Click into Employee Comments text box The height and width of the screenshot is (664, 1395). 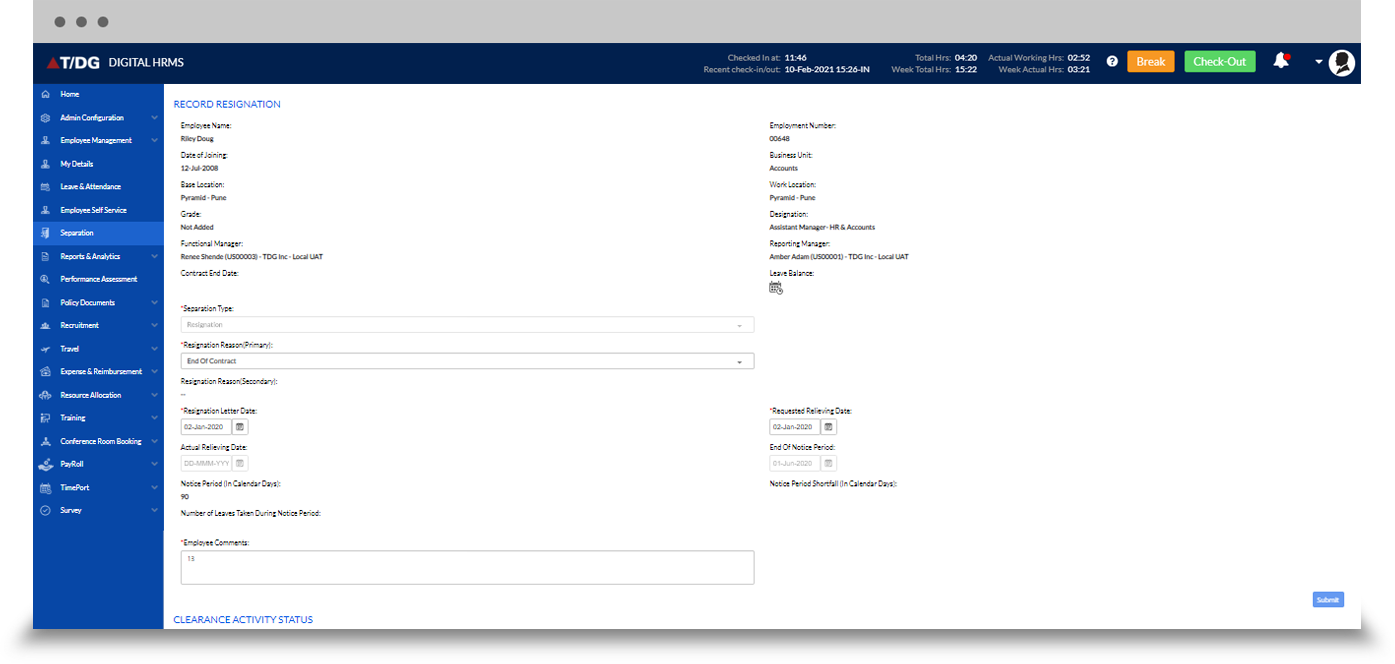pyautogui.click(x=467, y=567)
